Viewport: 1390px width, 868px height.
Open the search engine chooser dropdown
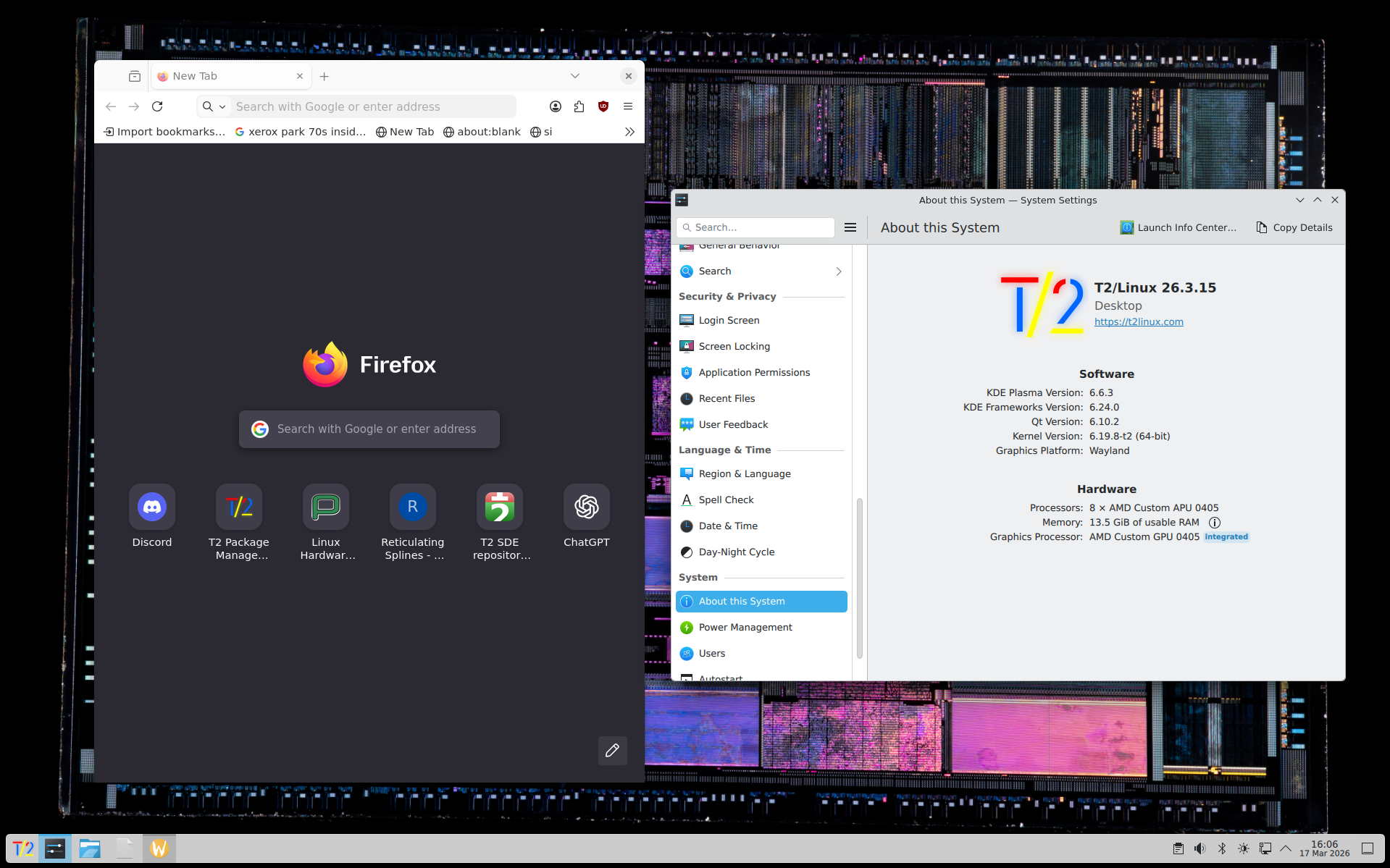(214, 106)
